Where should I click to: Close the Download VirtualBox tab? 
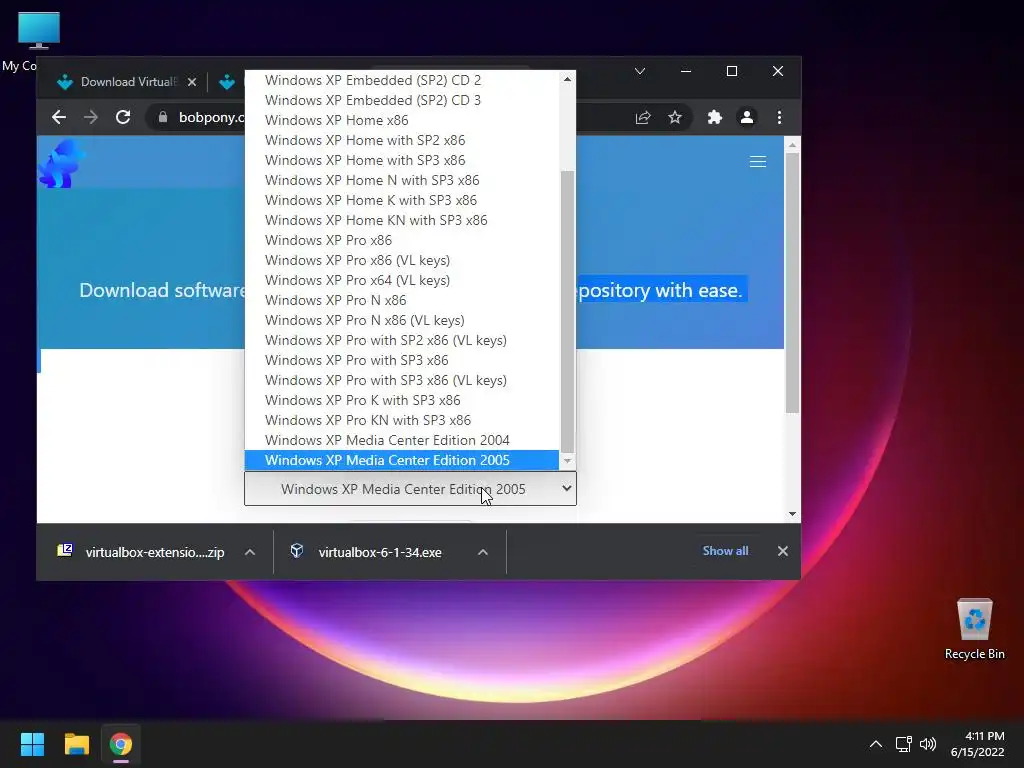191,82
